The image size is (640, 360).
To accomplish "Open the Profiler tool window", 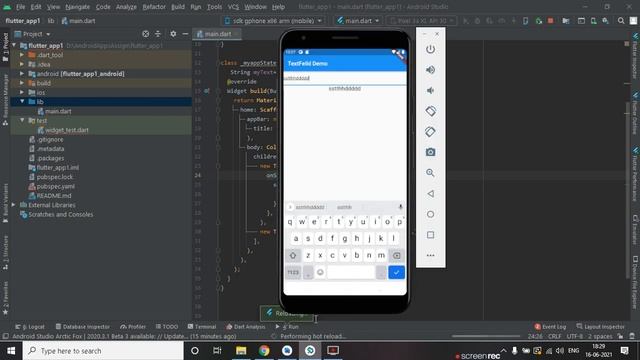I will tap(133, 327).
